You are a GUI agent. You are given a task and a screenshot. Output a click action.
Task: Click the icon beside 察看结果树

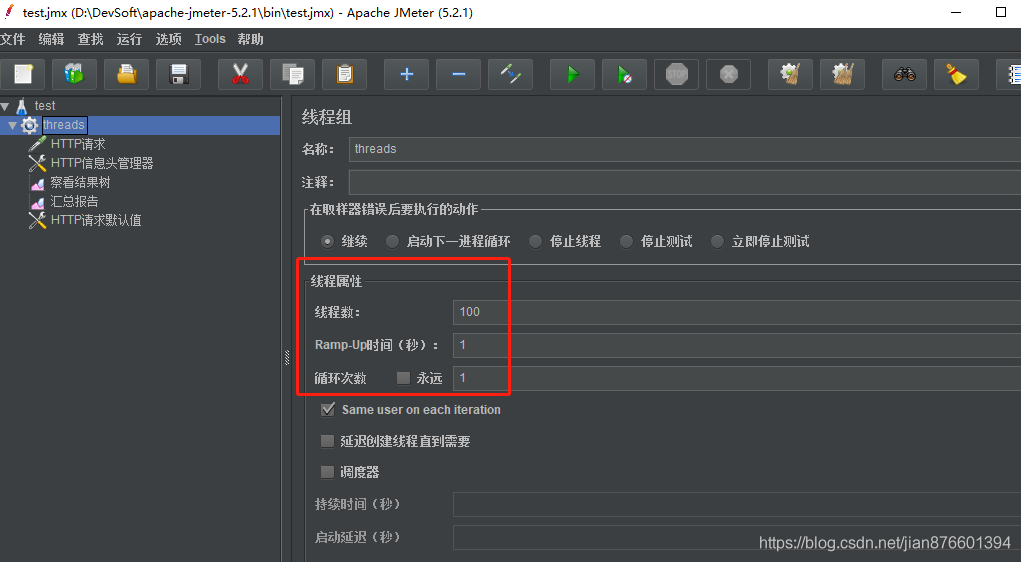pos(37,182)
